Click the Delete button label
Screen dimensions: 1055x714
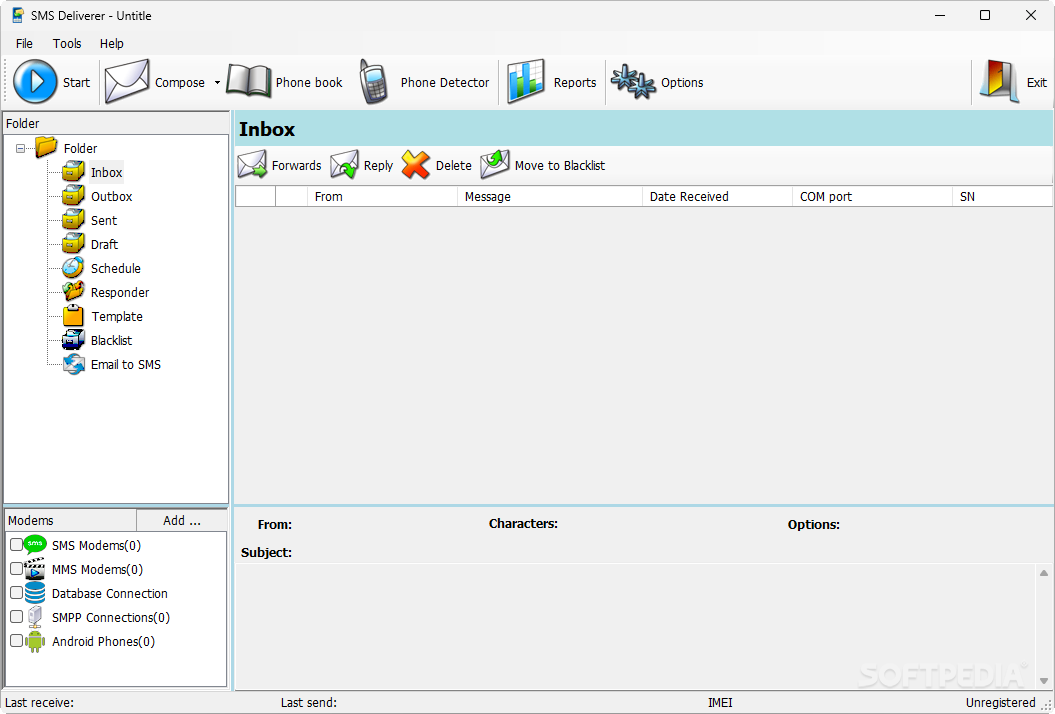(x=453, y=166)
